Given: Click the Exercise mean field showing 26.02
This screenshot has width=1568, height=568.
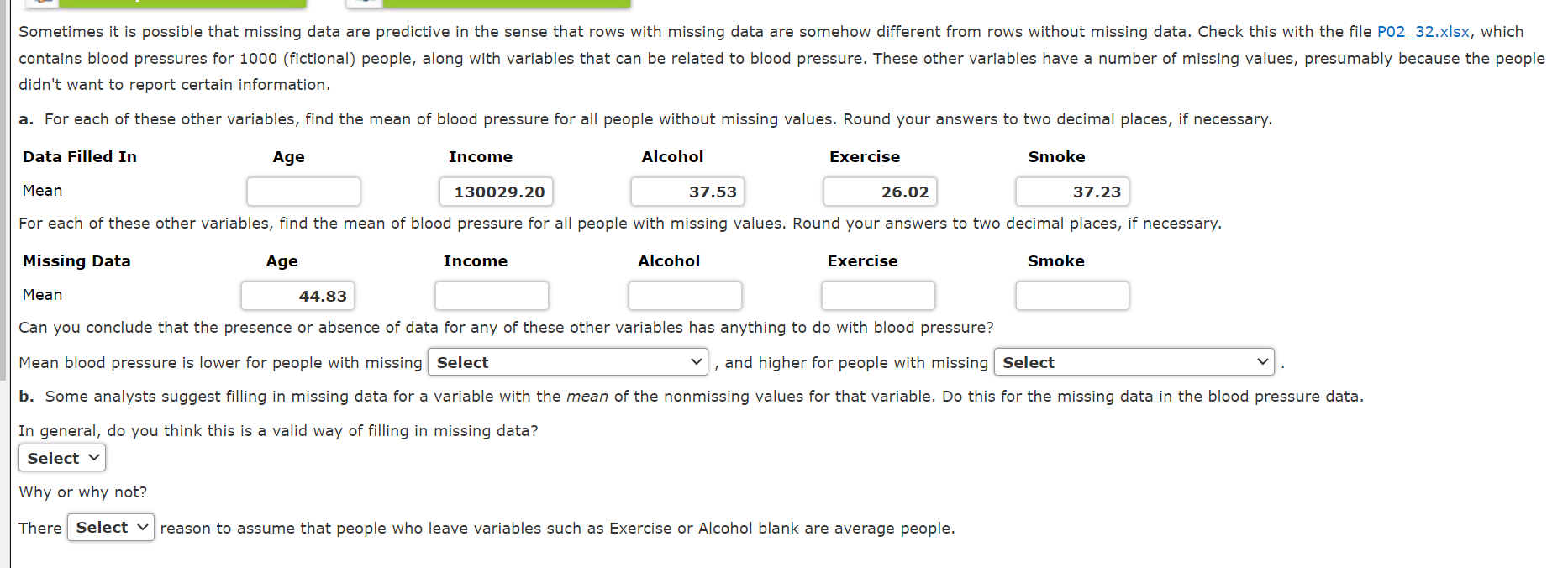Looking at the screenshot, I should pos(880,192).
